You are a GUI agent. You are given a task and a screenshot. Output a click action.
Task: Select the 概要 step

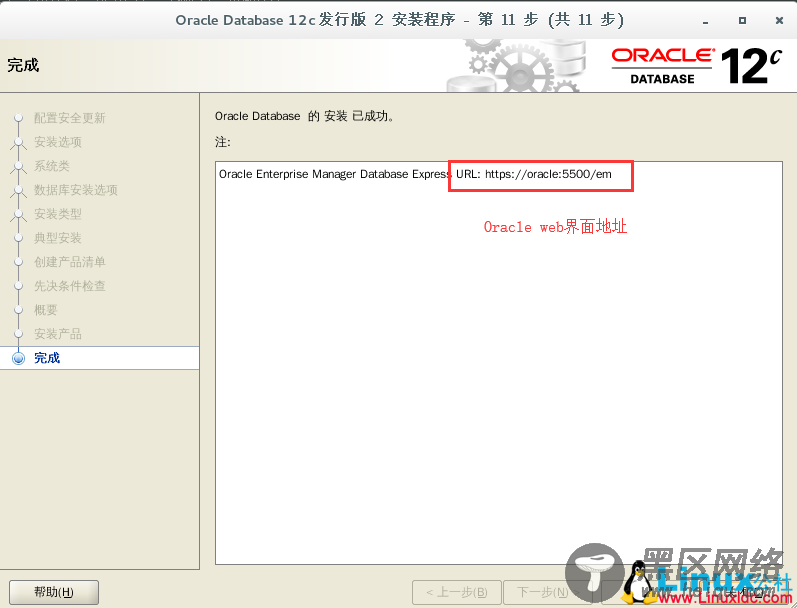tap(46, 310)
